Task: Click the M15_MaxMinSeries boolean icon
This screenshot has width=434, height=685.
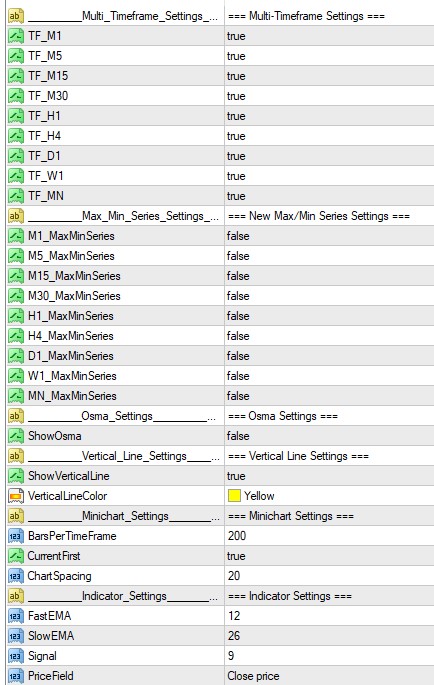Action: pos(16,276)
